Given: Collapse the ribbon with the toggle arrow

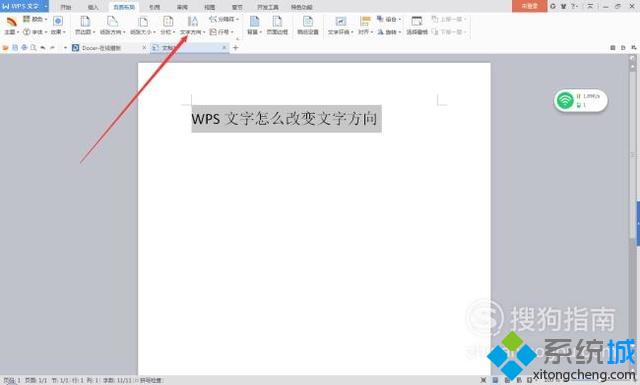Looking at the screenshot, I should click(x=590, y=6).
